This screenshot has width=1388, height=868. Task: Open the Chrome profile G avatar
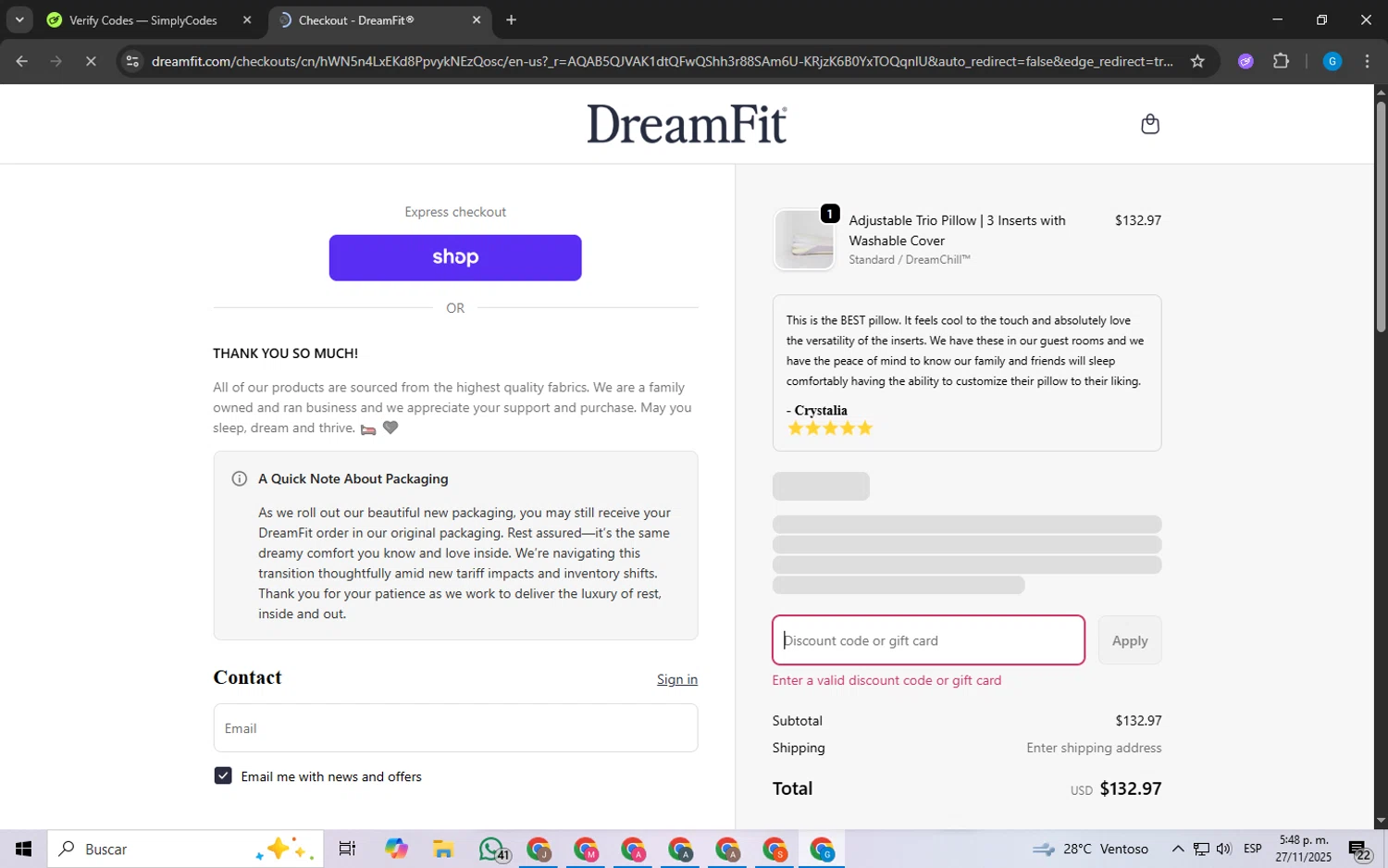tap(1332, 61)
